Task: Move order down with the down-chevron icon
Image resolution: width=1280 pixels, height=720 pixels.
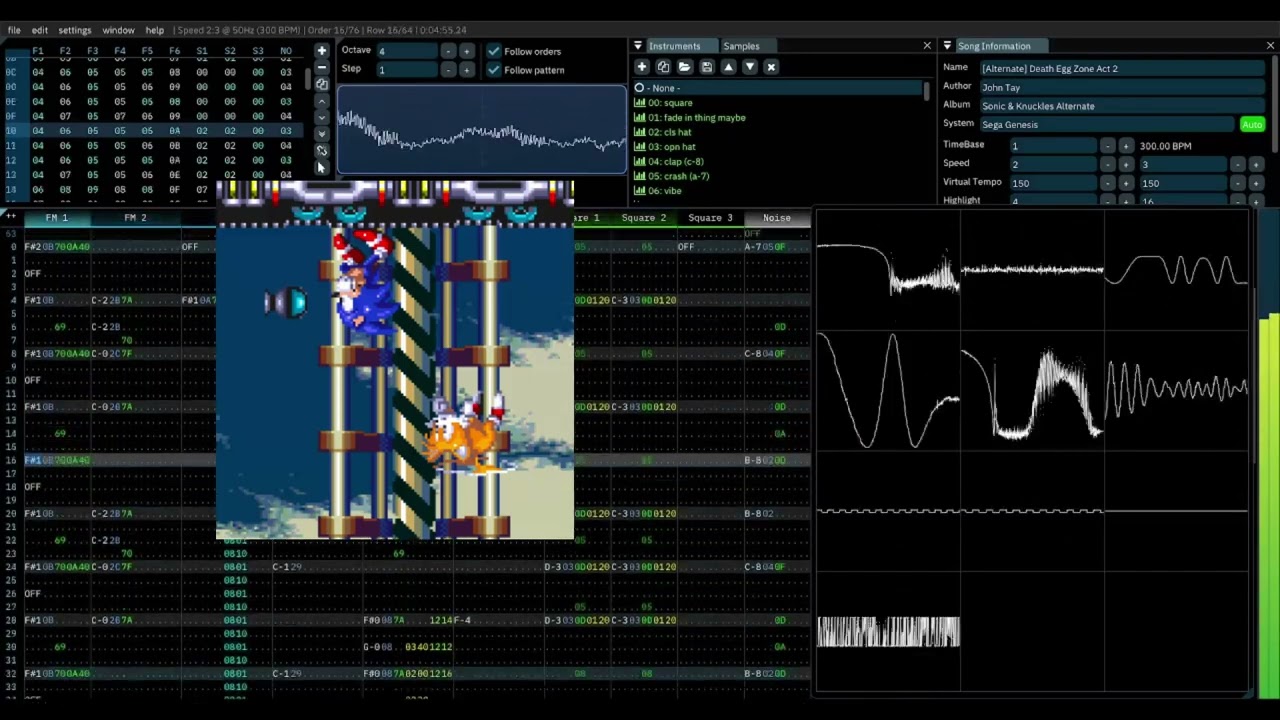Action: click(x=321, y=118)
